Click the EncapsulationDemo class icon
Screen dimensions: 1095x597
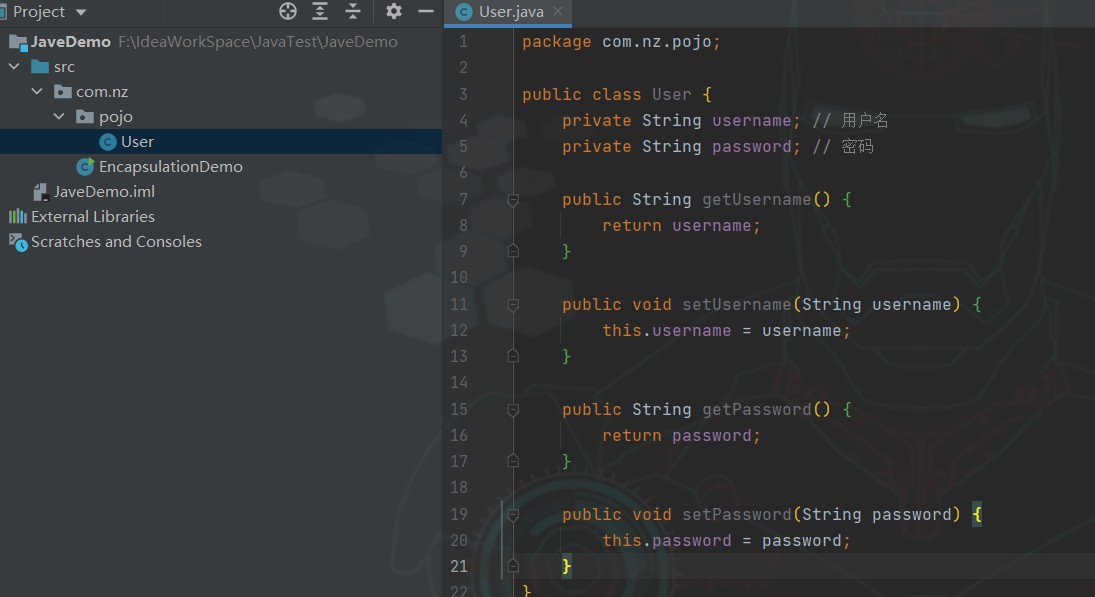click(86, 167)
